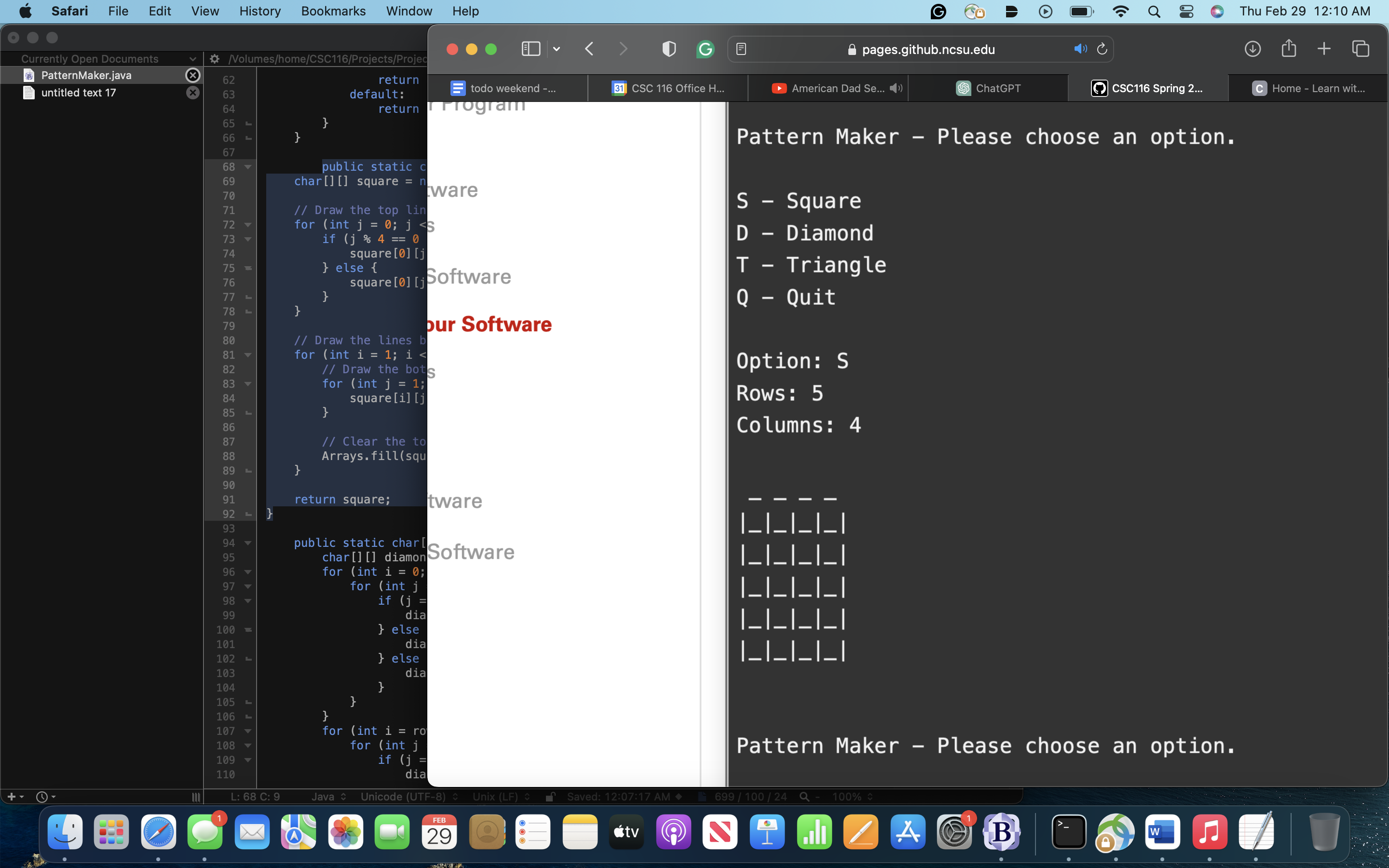Open a new tab with the plus icon
This screenshot has width=1389, height=868.
[x=1324, y=49]
